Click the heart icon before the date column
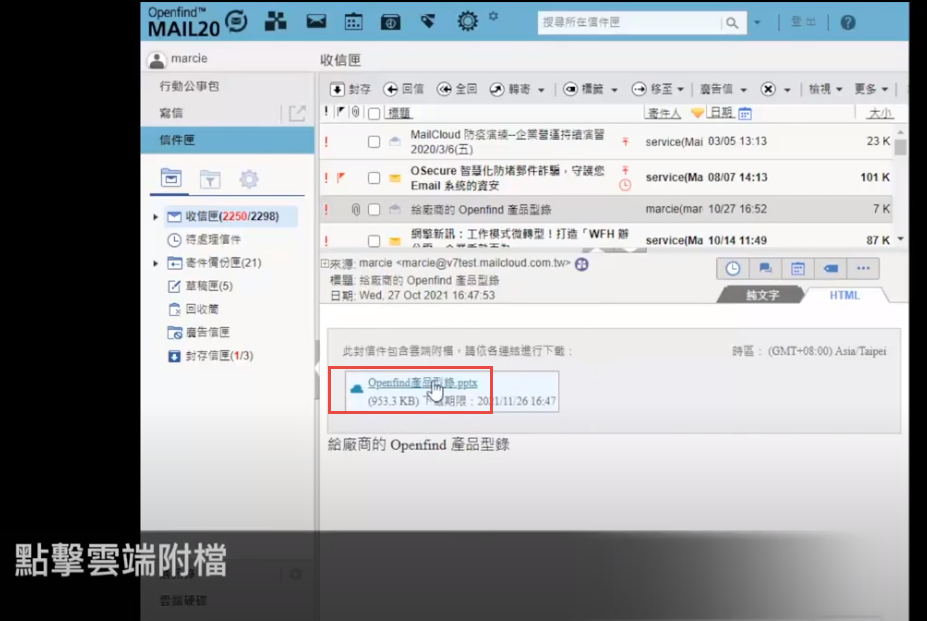 (698, 112)
